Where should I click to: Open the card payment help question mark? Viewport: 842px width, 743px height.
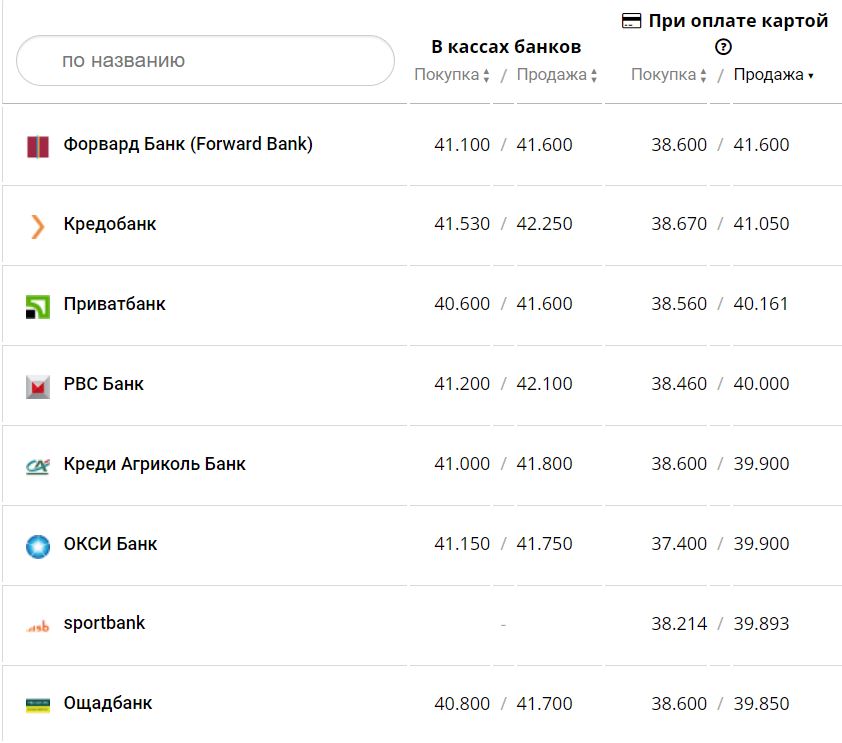tap(724, 47)
